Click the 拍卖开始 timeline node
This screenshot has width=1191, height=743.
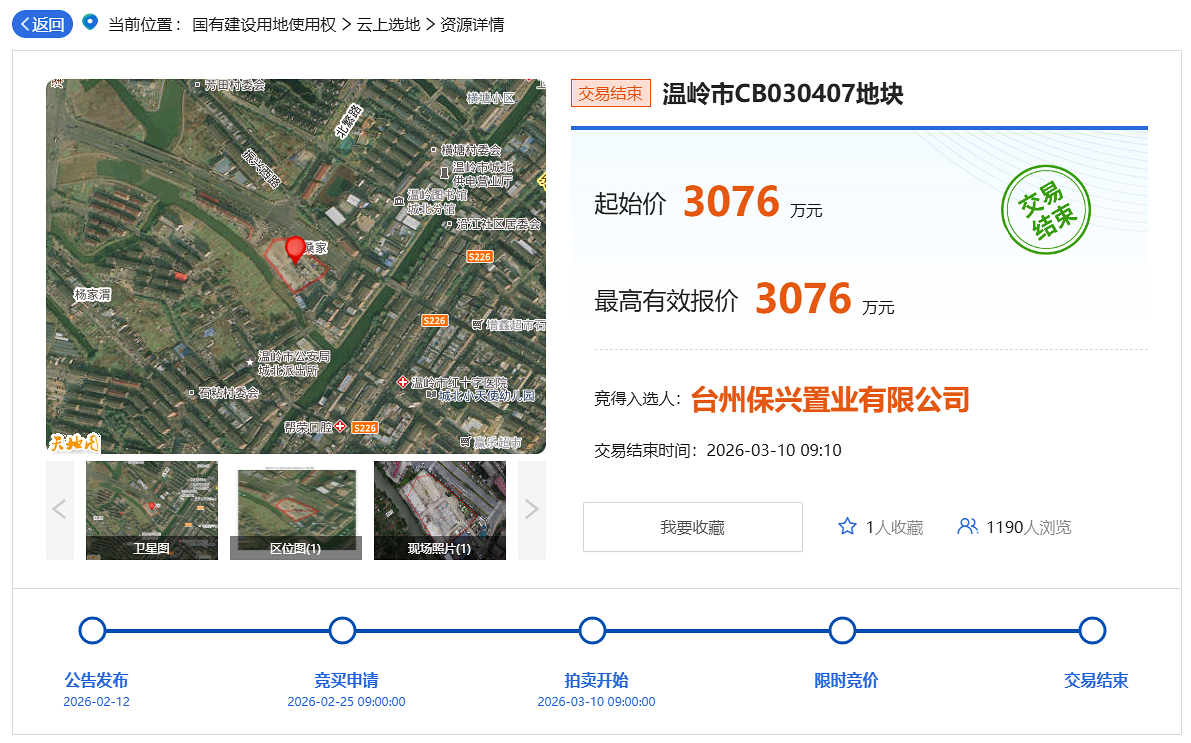click(x=592, y=630)
